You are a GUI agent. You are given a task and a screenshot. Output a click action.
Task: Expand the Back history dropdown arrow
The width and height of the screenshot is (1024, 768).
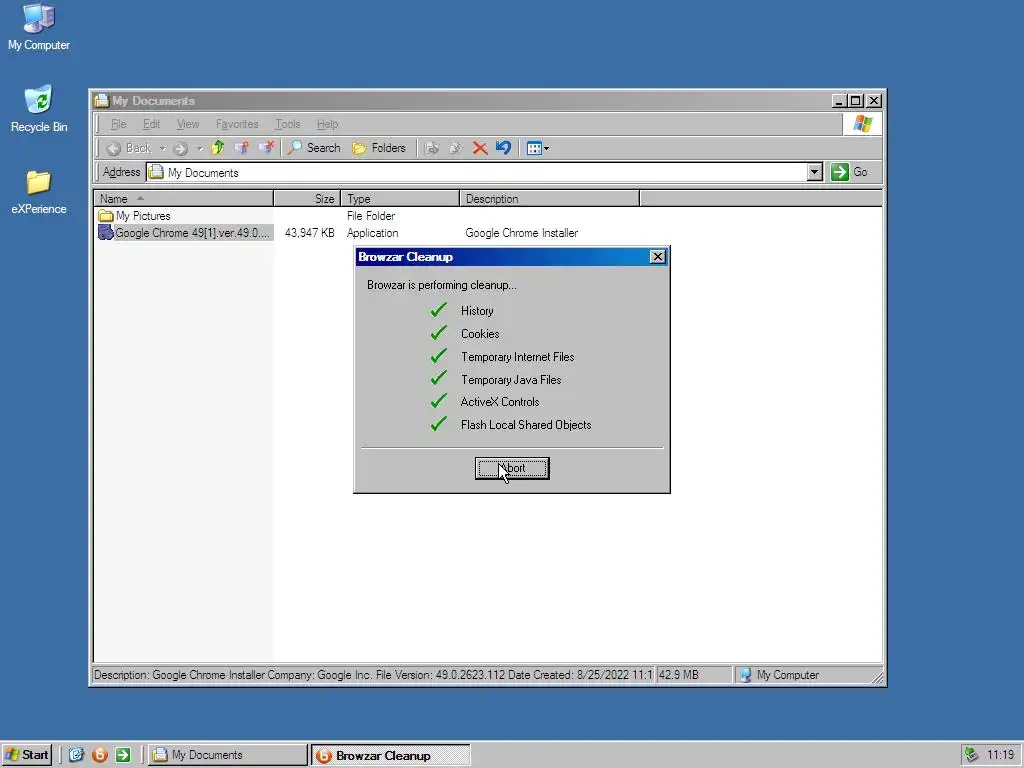click(163, 148)
